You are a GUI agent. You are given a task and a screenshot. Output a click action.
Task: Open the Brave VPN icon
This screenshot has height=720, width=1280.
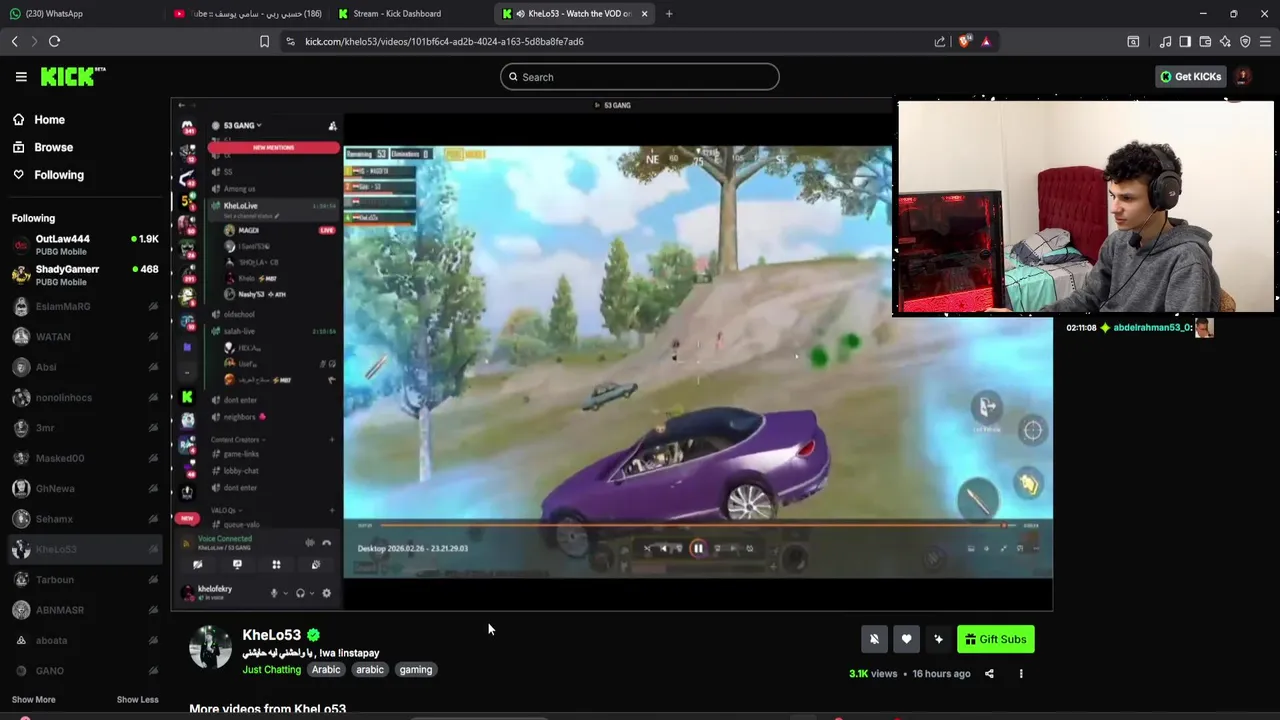(x=1245, y=41)
